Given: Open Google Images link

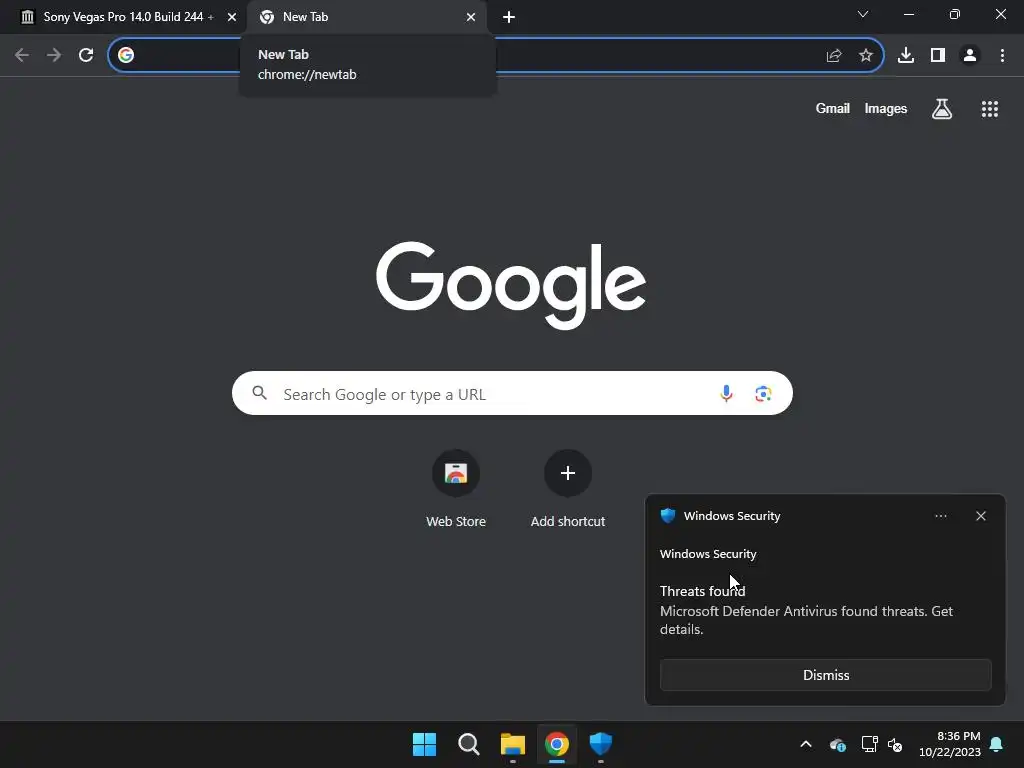Looking at the screenshot, I should [886, 108].
